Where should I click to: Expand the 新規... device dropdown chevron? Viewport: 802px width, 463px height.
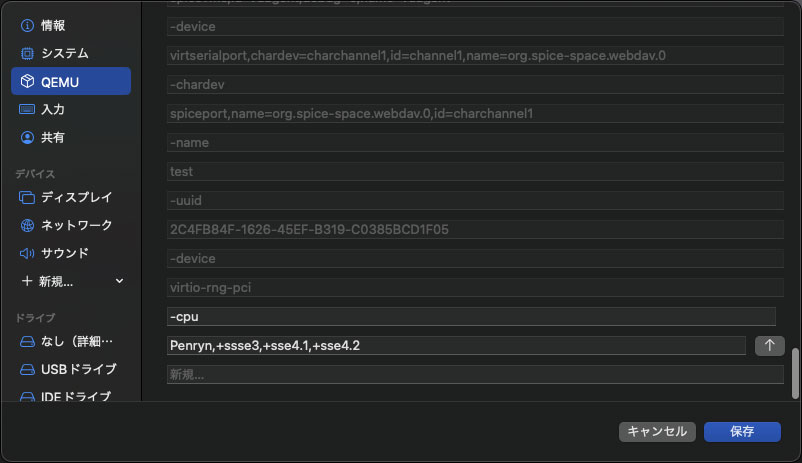(x=119, y=281)
